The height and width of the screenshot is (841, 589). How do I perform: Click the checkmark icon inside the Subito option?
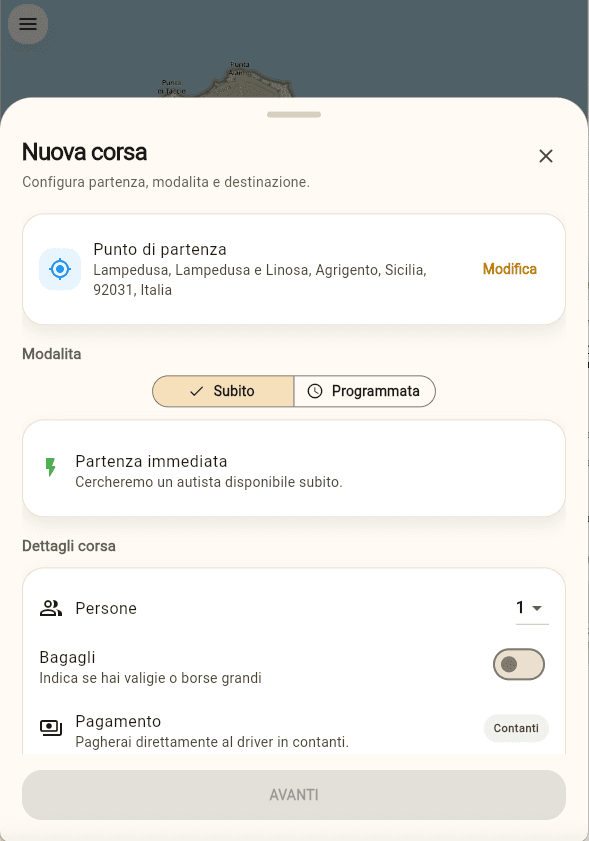pos(196,391)
